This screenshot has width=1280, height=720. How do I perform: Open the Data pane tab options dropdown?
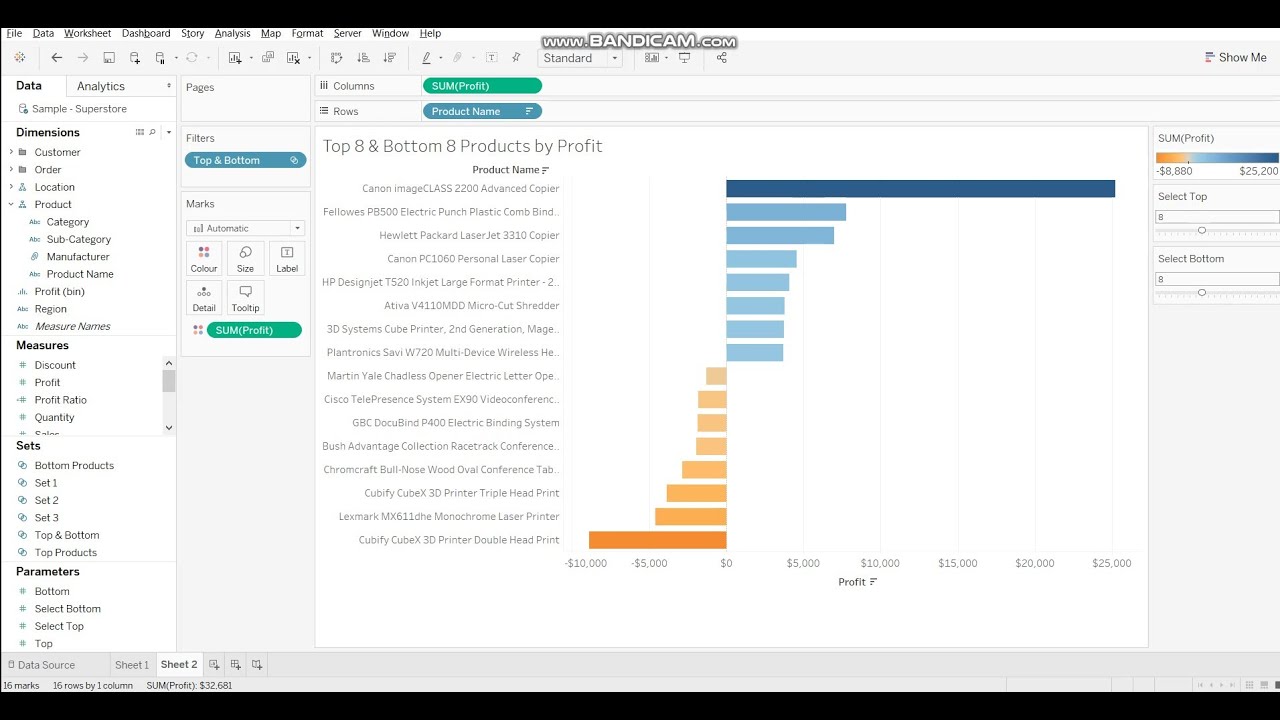click(x=168, y=86)
